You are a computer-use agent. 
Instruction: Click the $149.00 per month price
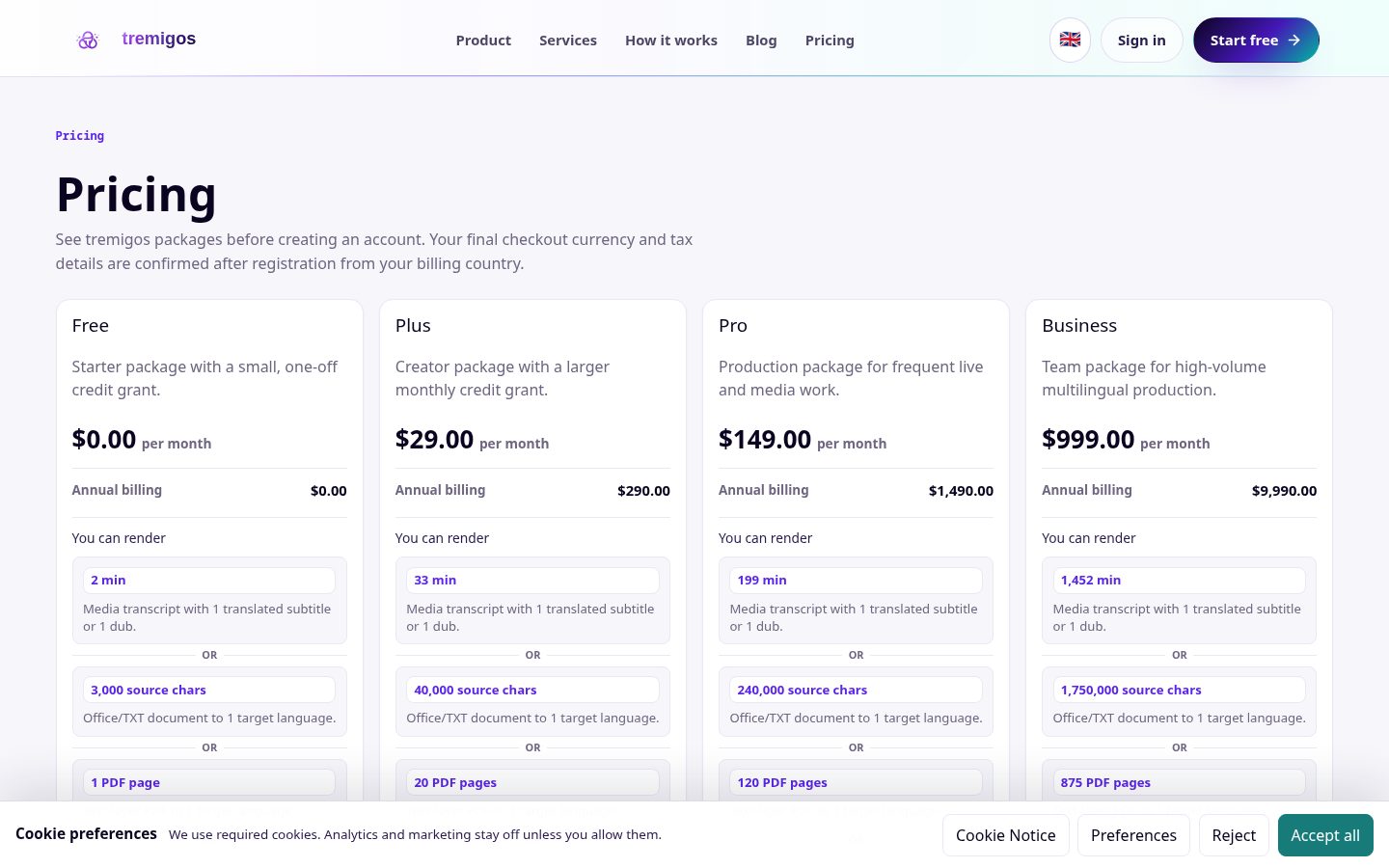[x=803, y=440]
